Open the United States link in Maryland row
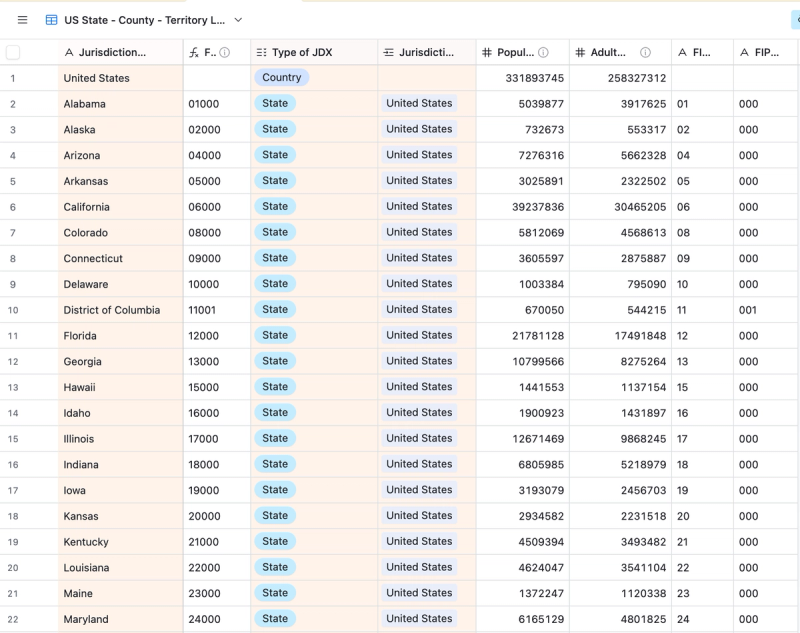 tap(419, 618)
